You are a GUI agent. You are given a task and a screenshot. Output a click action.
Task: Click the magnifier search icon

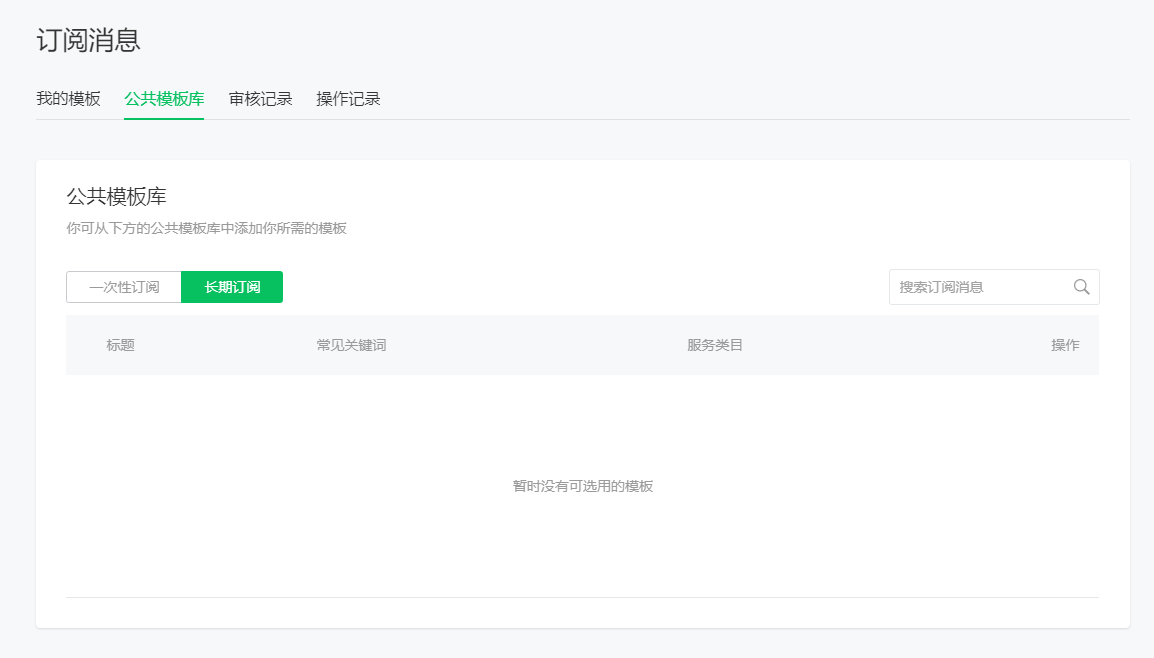(1081, 287)
